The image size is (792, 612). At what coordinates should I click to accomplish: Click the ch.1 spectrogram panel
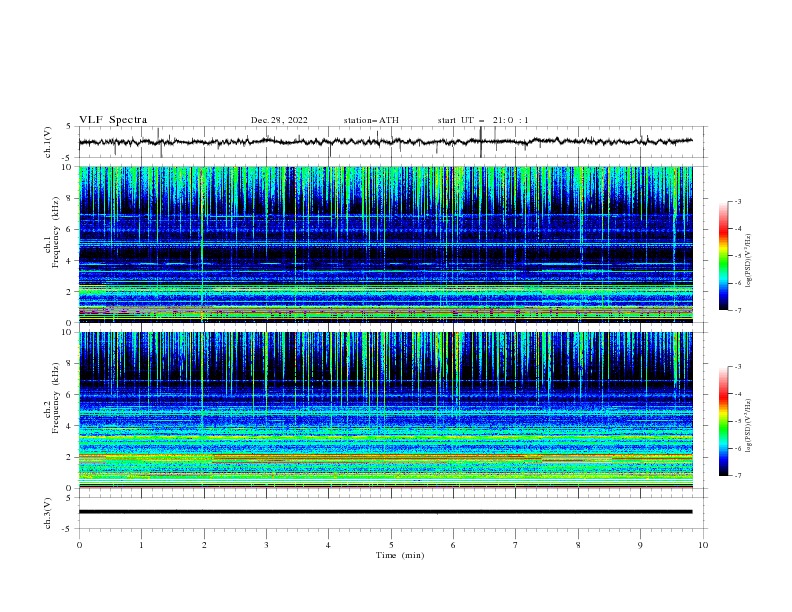click(385, 244)
